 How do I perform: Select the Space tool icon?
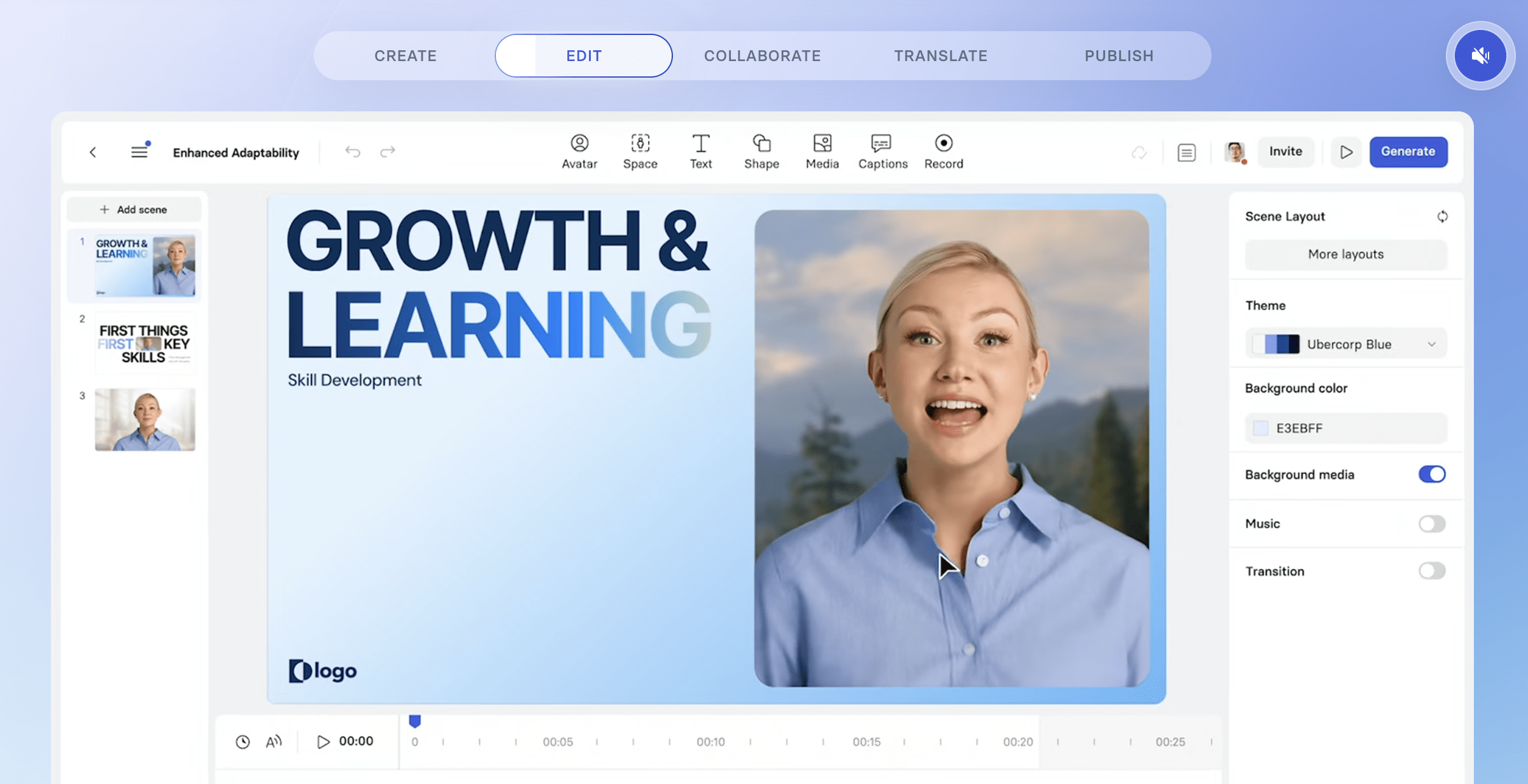click(640, 151)
